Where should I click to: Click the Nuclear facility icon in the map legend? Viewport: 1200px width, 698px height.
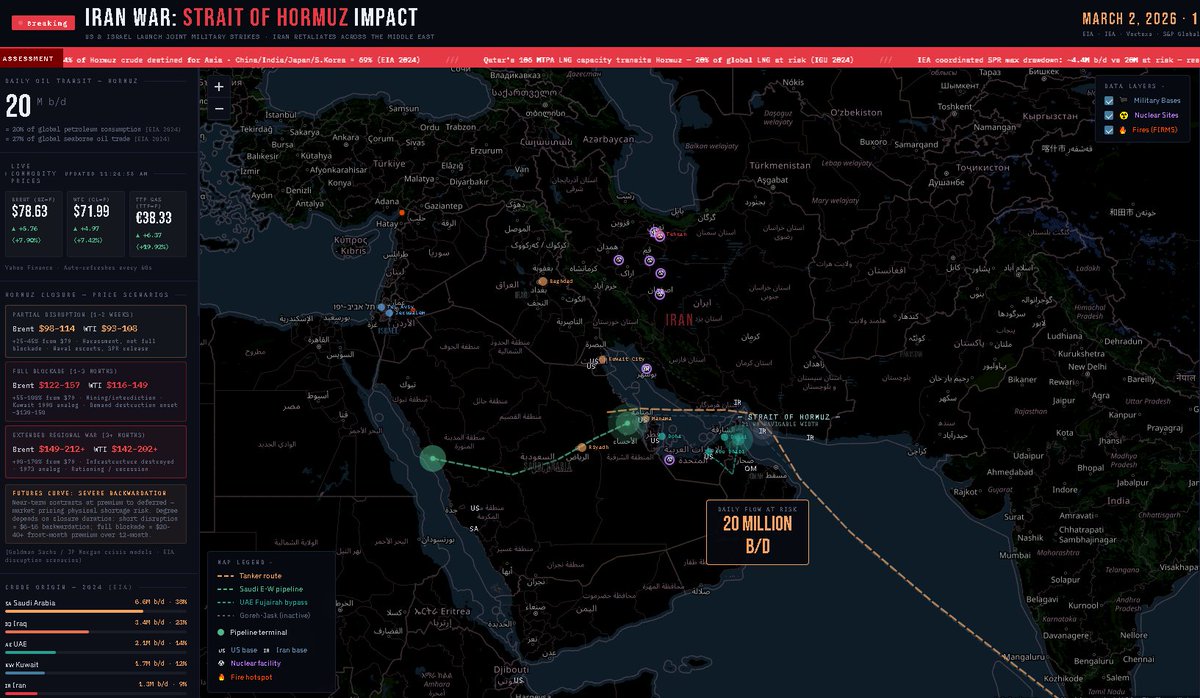[x=221, y=663]
